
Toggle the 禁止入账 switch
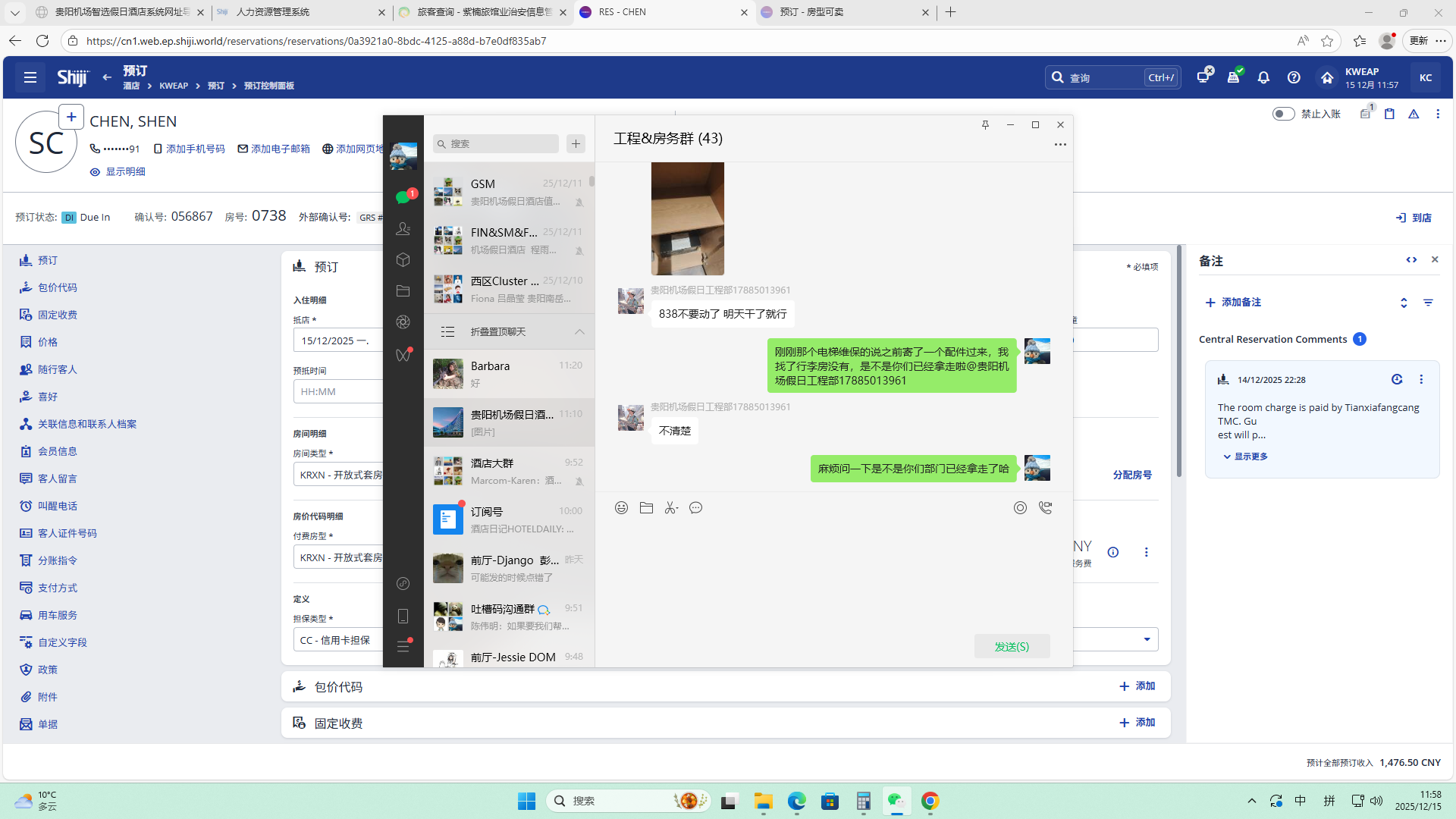tap(1283, 114)
